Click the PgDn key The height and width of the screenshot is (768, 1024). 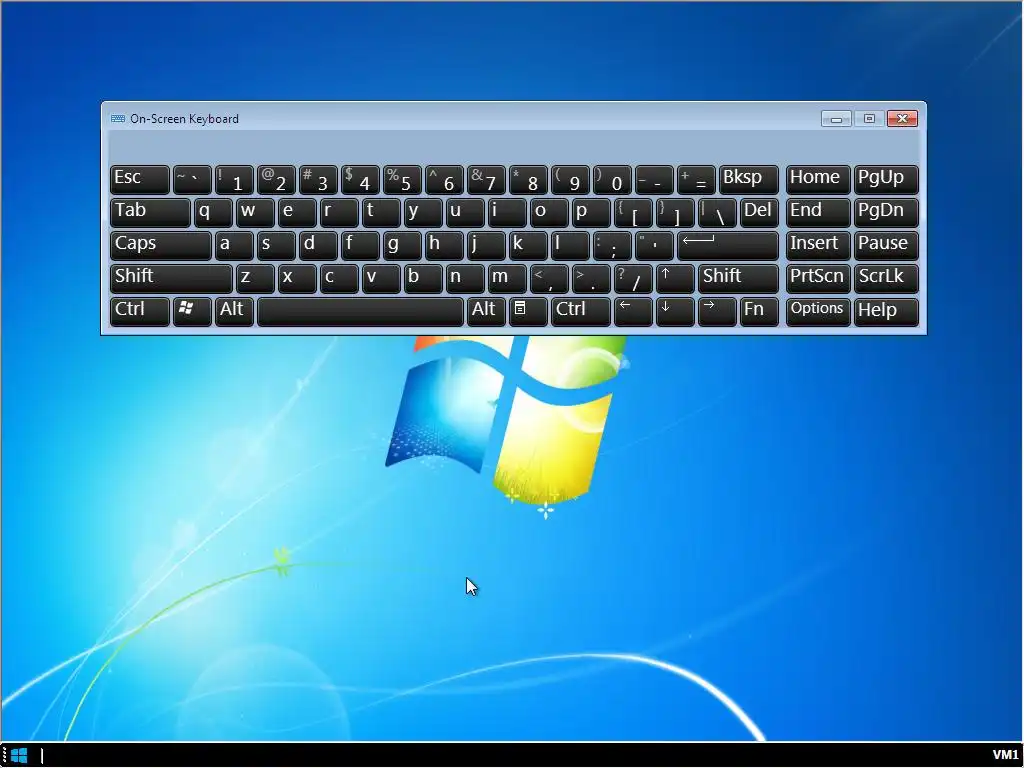point(886,213)
